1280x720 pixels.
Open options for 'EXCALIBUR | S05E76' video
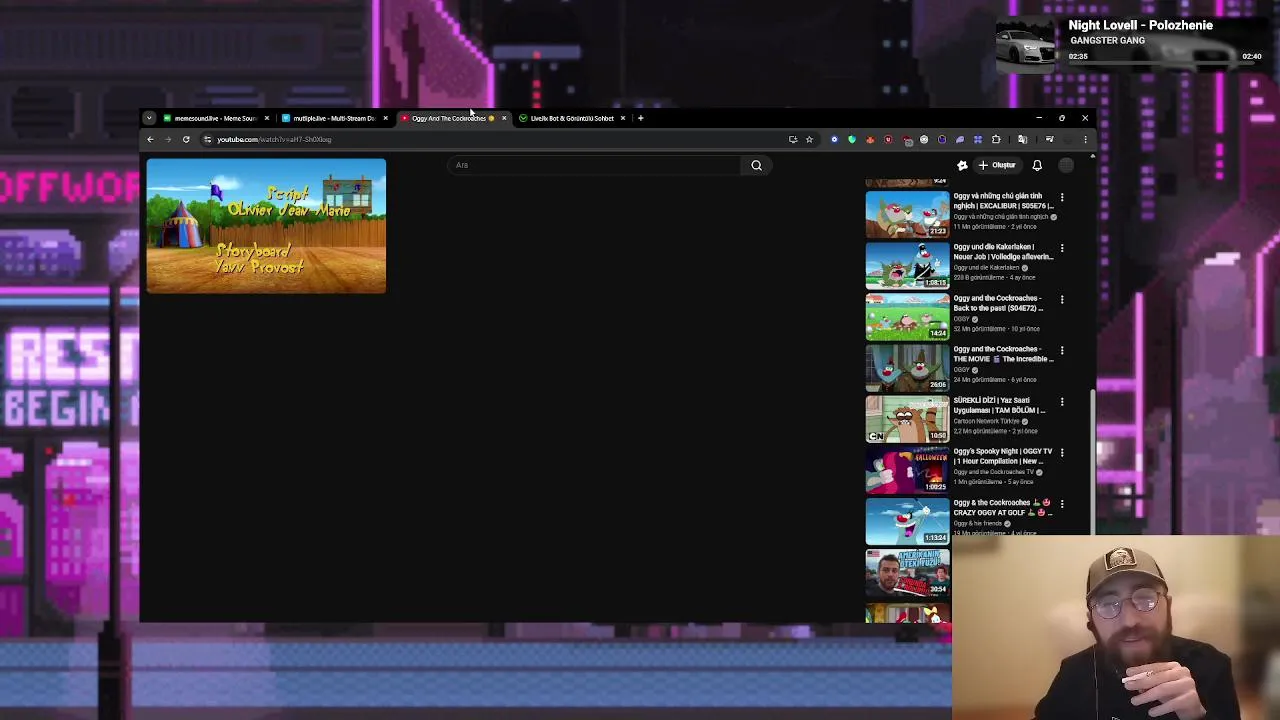tap(1062, 197)
